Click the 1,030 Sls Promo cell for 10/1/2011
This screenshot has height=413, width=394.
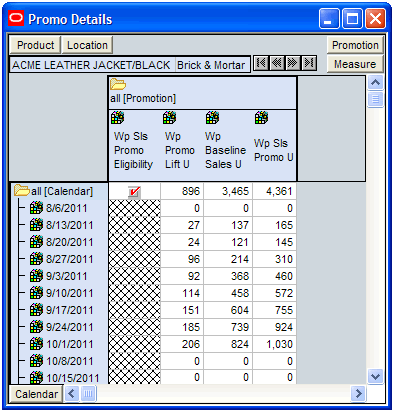coord(274,344)
